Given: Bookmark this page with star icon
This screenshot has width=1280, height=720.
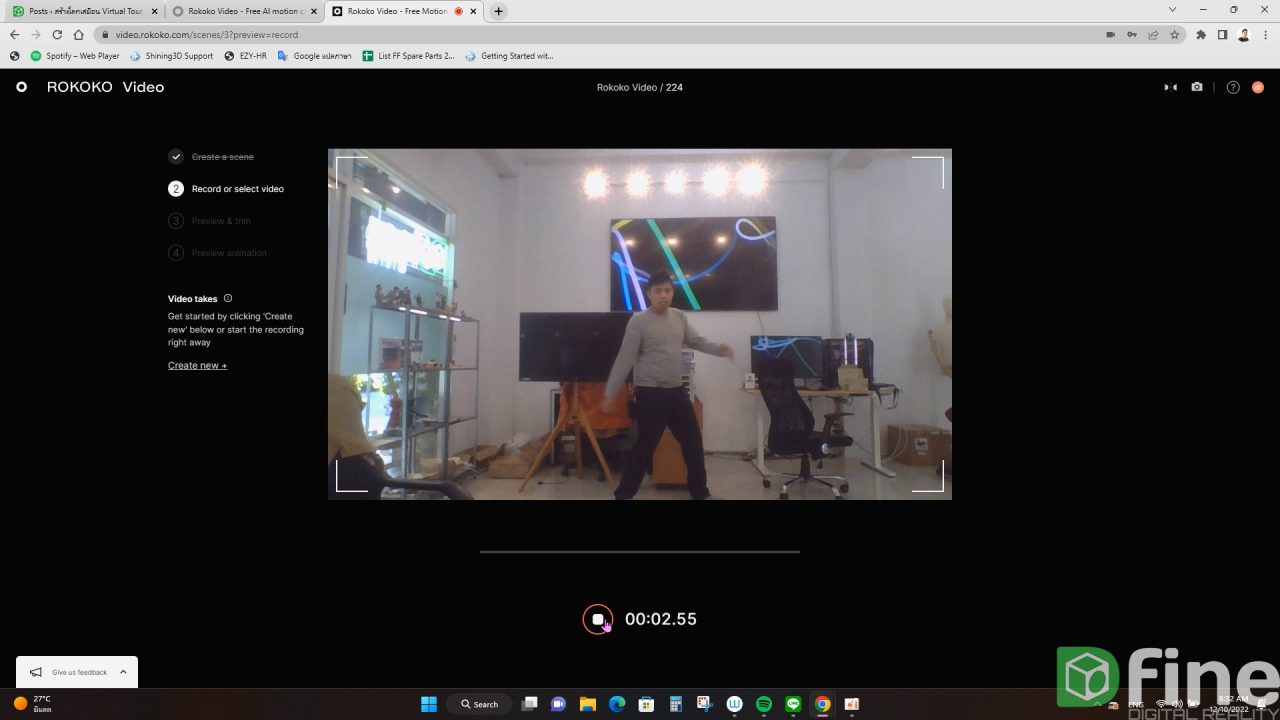Looking at the screenshot, I should click(1175, 34).
